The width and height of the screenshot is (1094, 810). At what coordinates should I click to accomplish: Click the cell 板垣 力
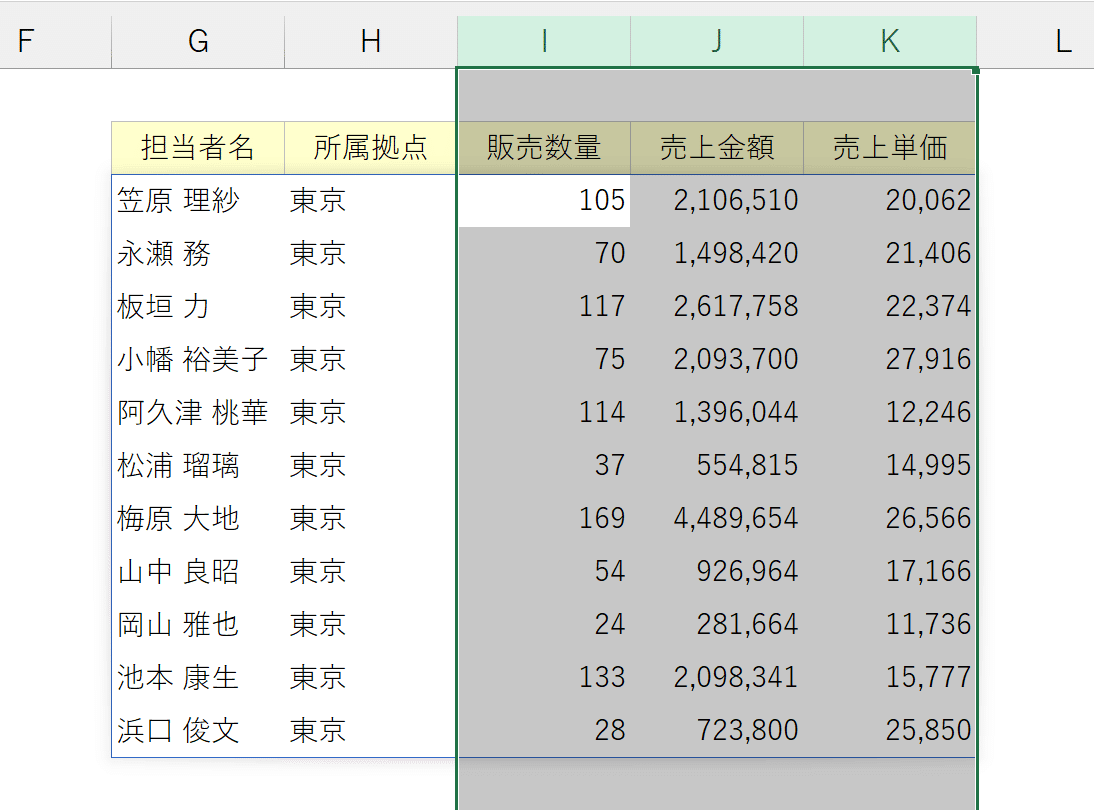coord(198,306)
